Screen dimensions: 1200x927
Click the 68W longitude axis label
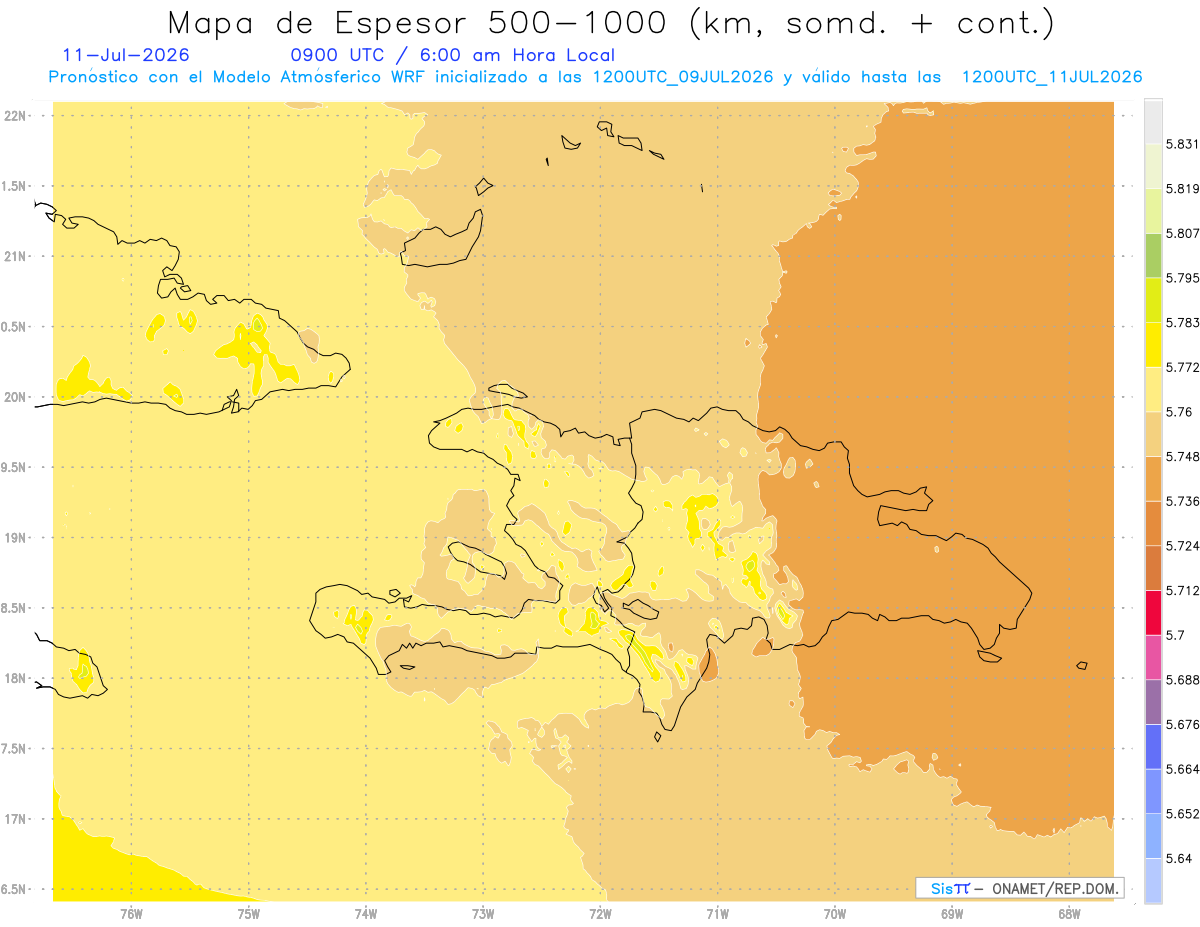1069,914
